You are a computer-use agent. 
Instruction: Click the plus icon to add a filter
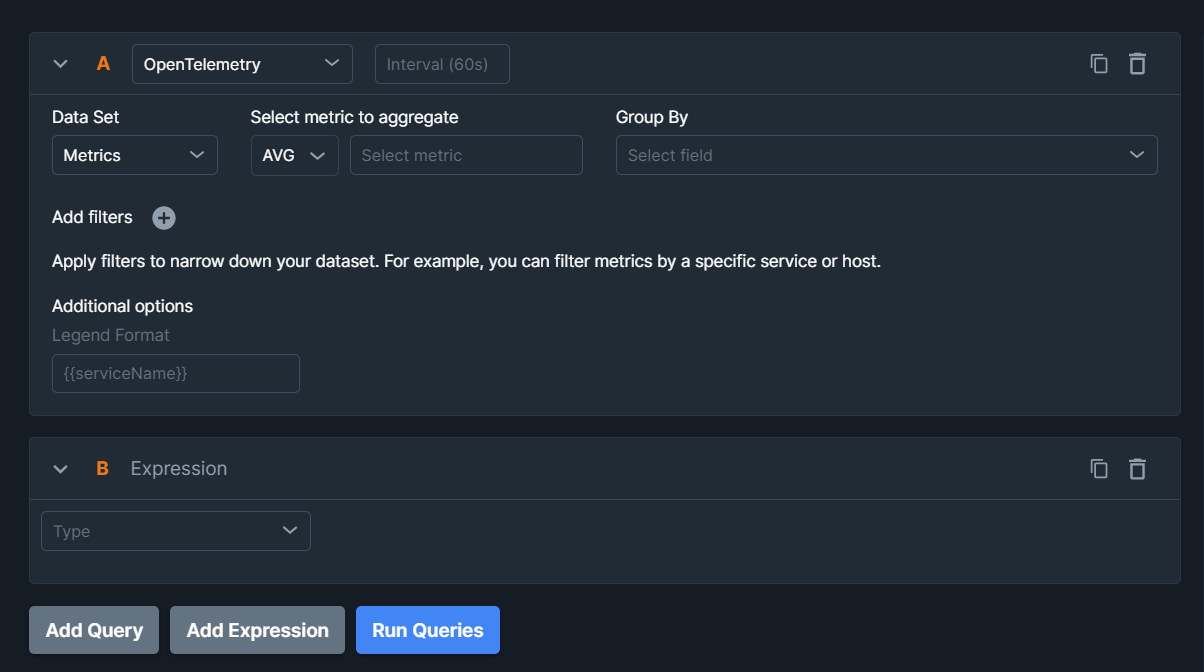coord(163,217)
